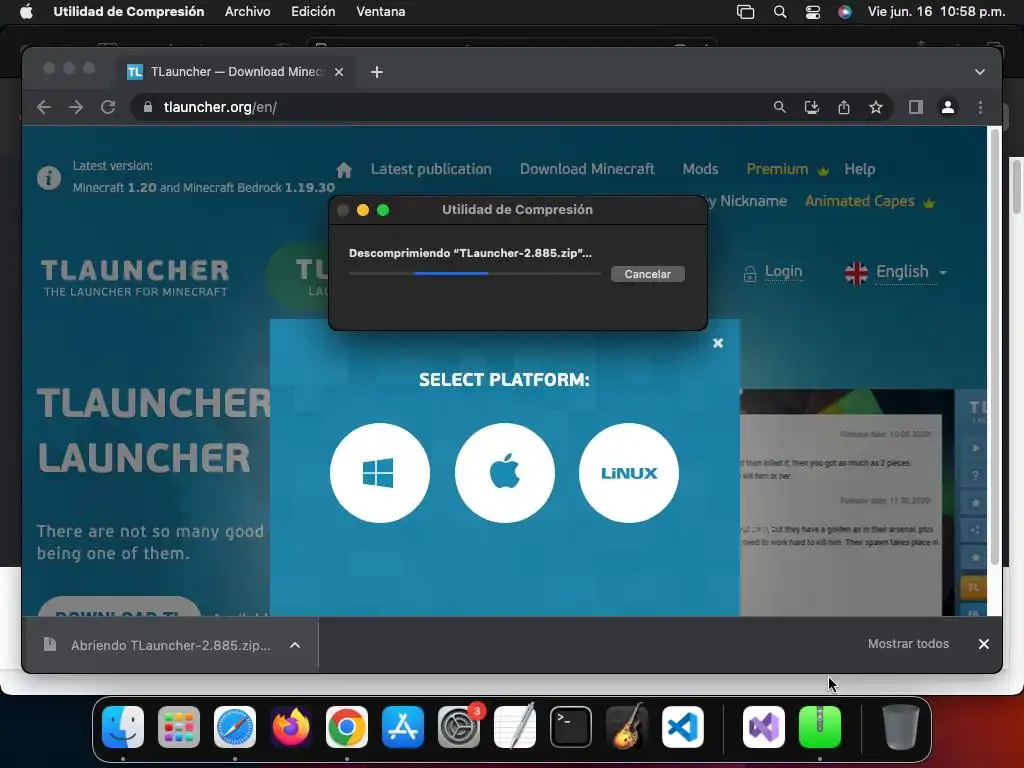Open GarageBand from the Dock

(627, 727)
